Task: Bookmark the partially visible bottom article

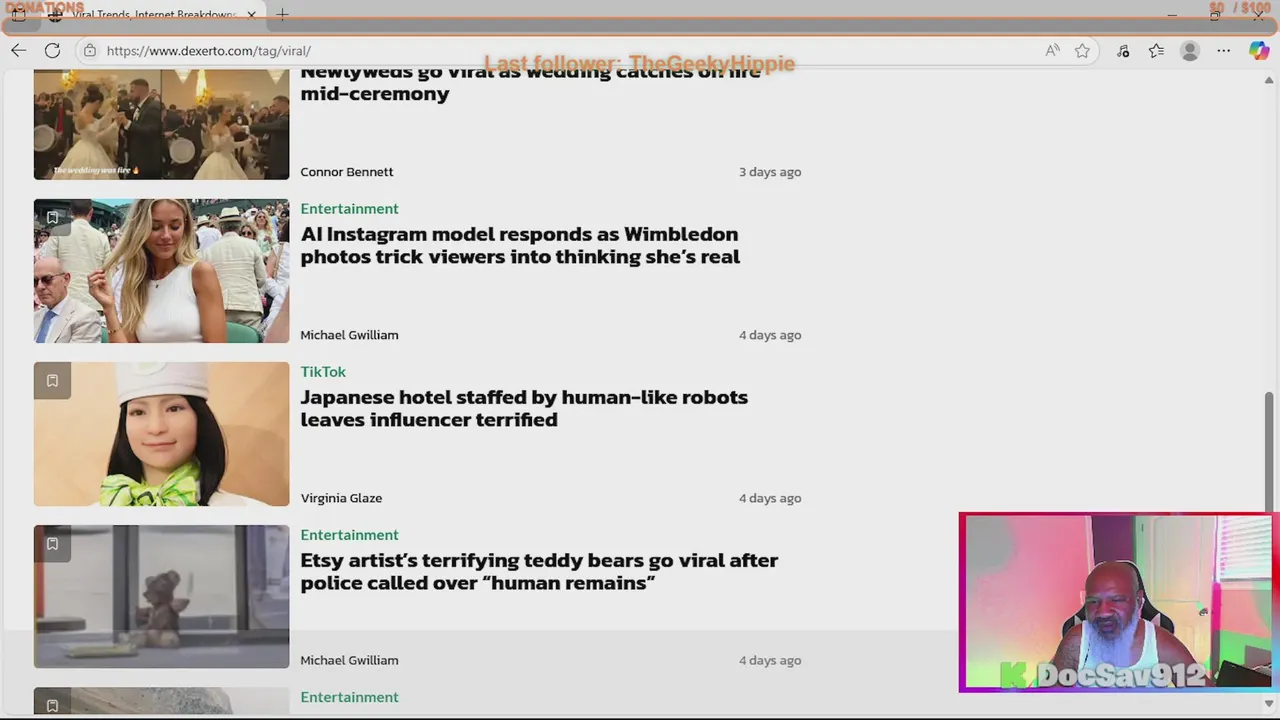Action: [x=52, y=703]
